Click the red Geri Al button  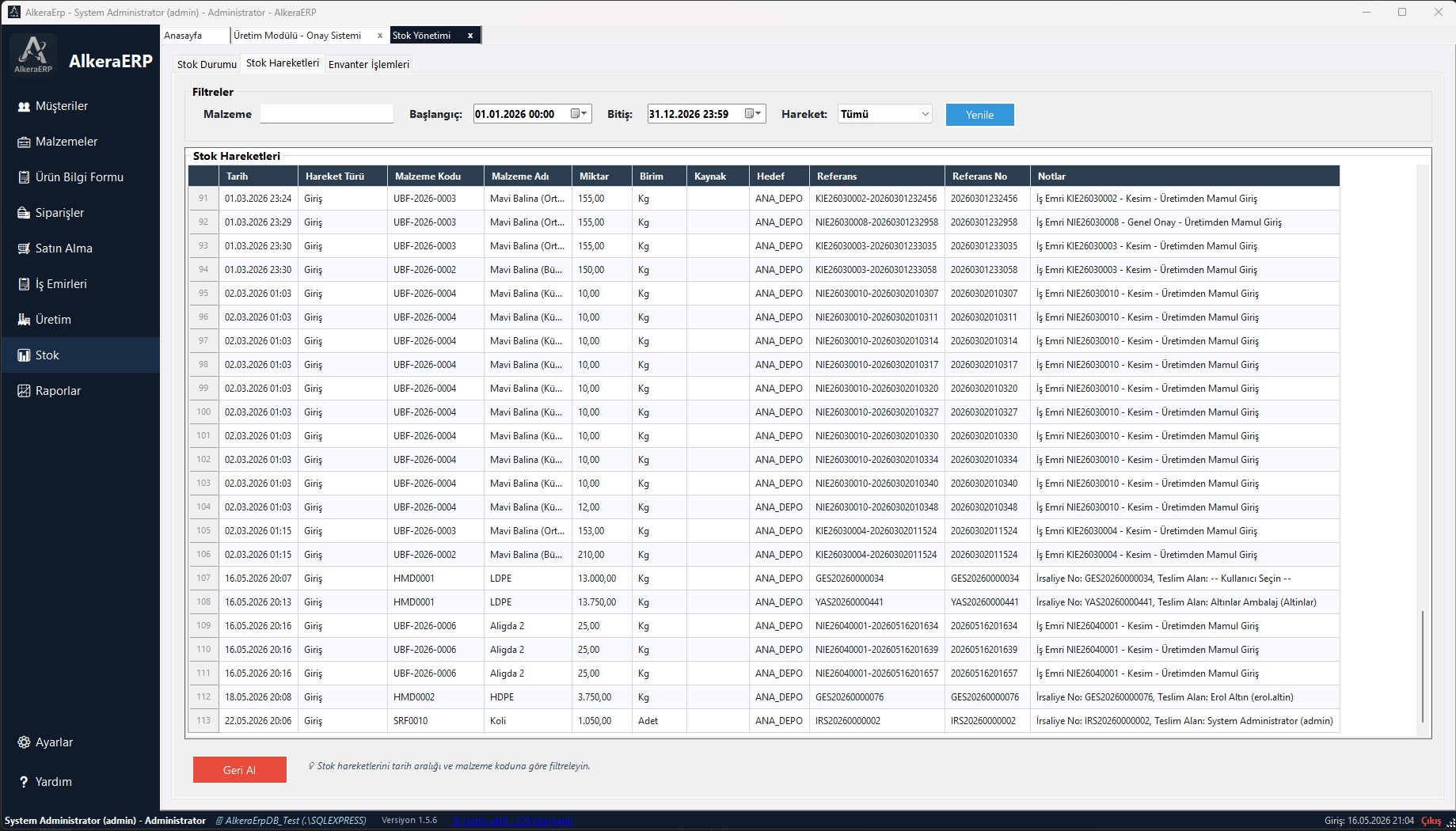[239, 770]
